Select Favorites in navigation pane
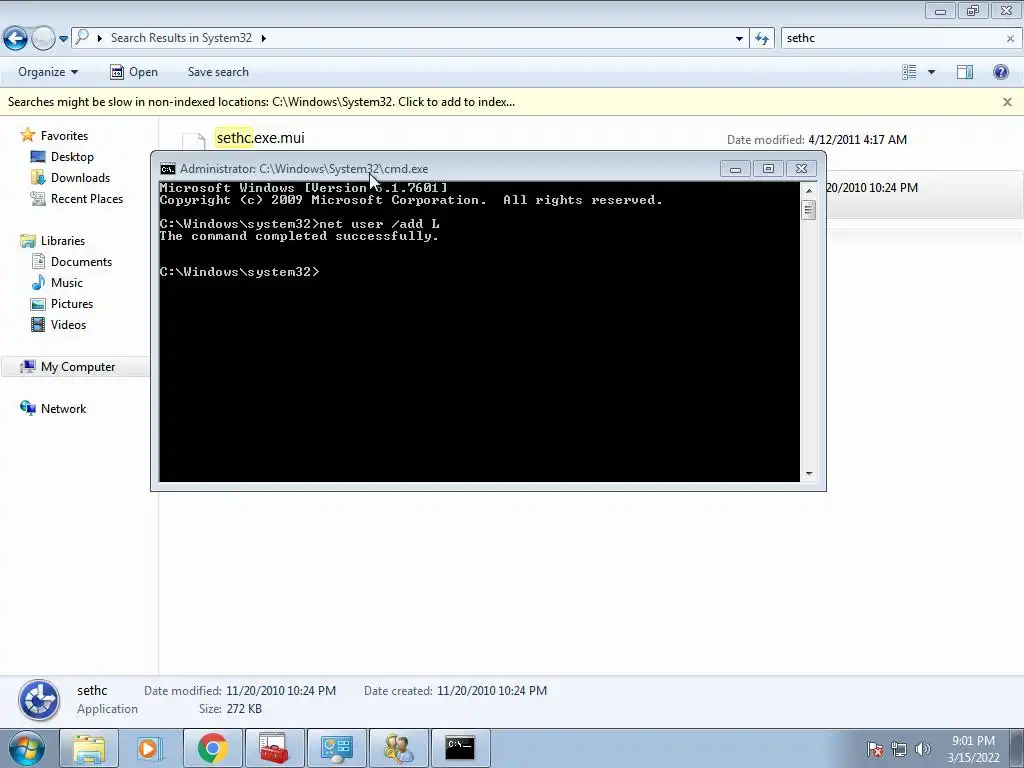This screenshot has height=768, width=1024. (x=64, y=136)
